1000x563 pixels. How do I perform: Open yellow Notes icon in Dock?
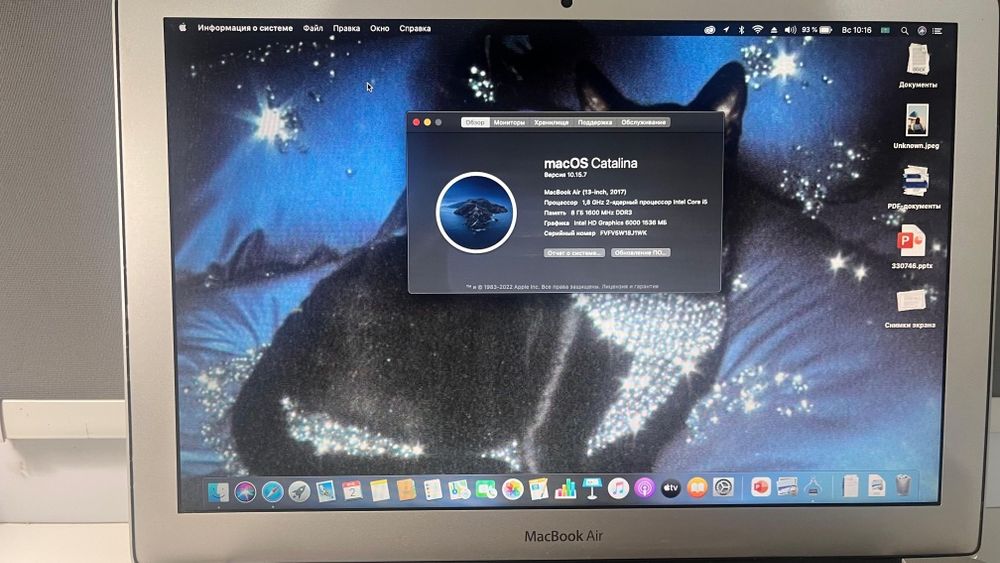pos(379,490)
